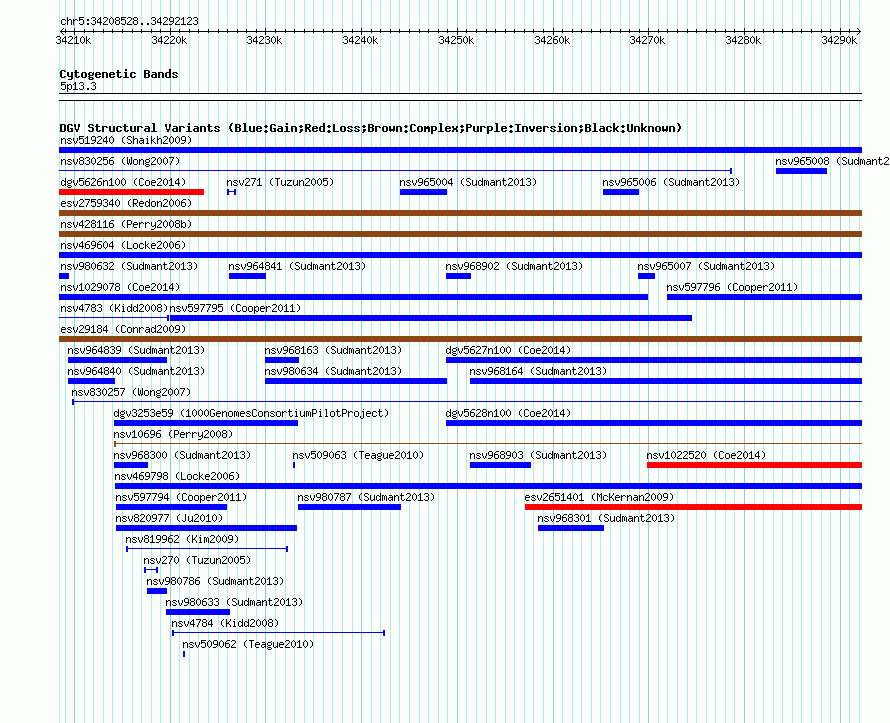Open nsv4784 (Kidd2008) label
This screenshot has height=723, width=890.
tap(225, 623)
